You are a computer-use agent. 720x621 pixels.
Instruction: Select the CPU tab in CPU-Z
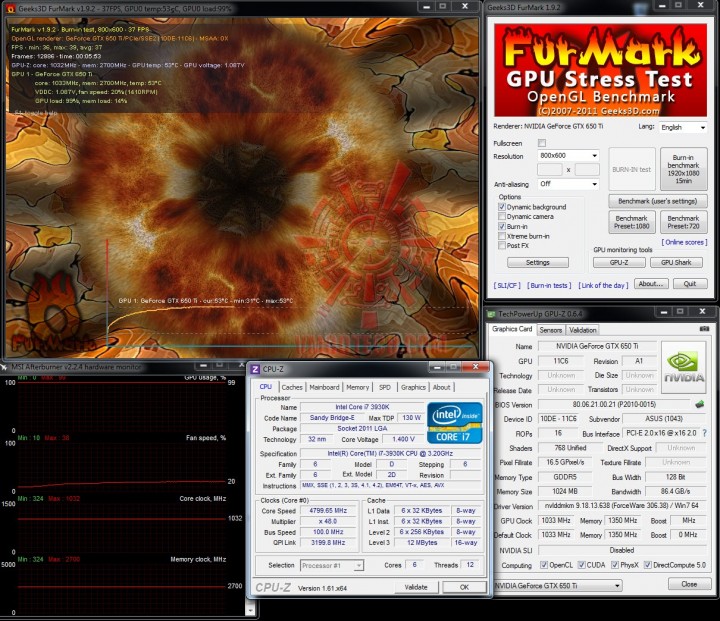coord(266,387)
